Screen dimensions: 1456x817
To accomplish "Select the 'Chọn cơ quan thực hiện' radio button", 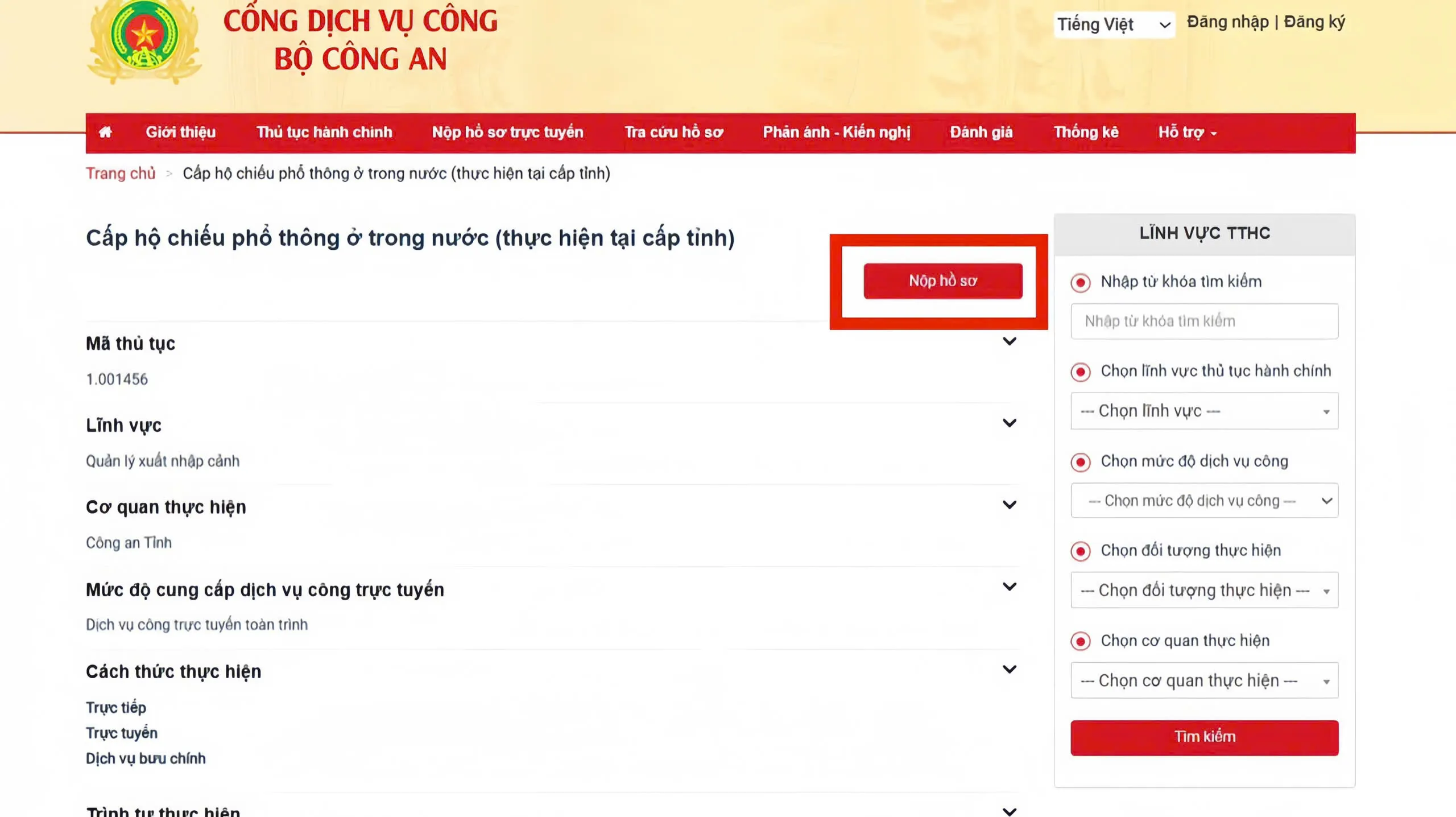I will [x=1080, y=641].
